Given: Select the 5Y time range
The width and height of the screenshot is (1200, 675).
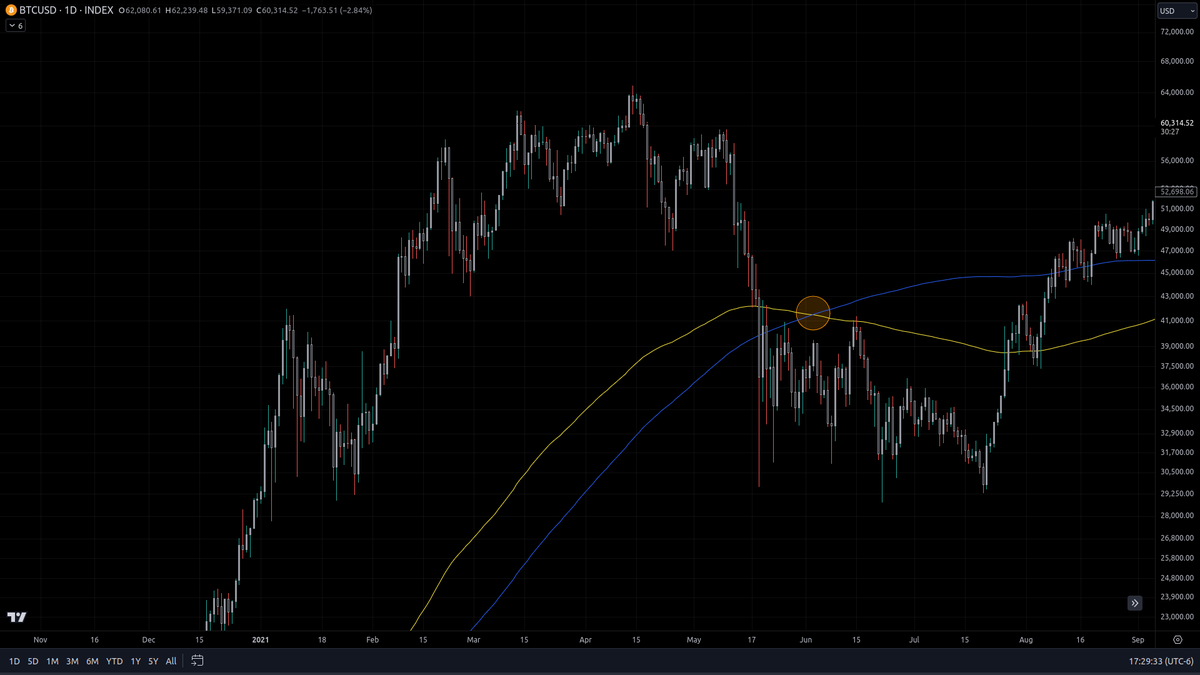Looking at the screenshot, I should click(153, 661).
